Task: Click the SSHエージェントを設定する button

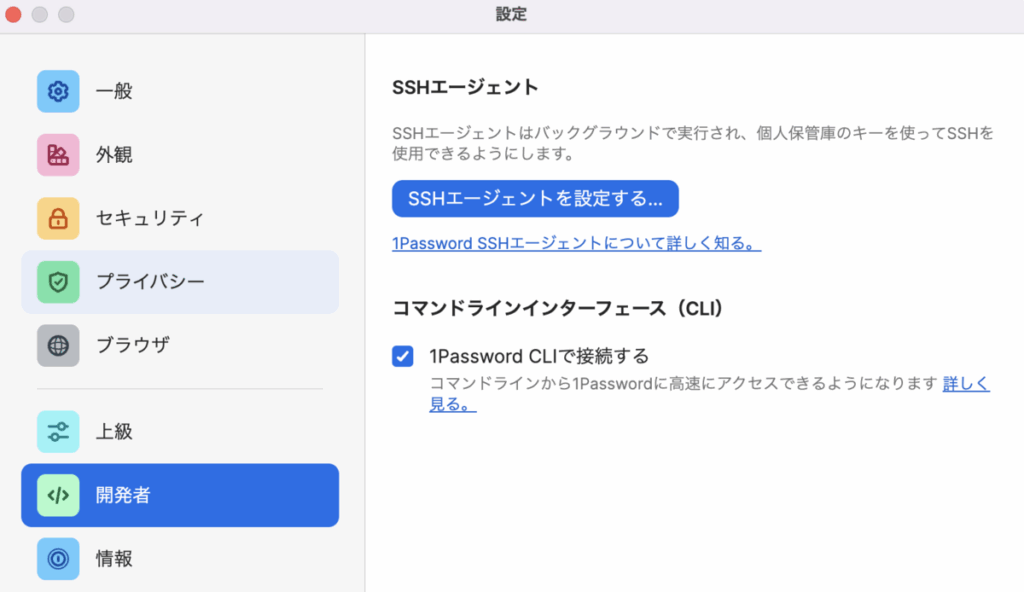Action: point(535,199)
